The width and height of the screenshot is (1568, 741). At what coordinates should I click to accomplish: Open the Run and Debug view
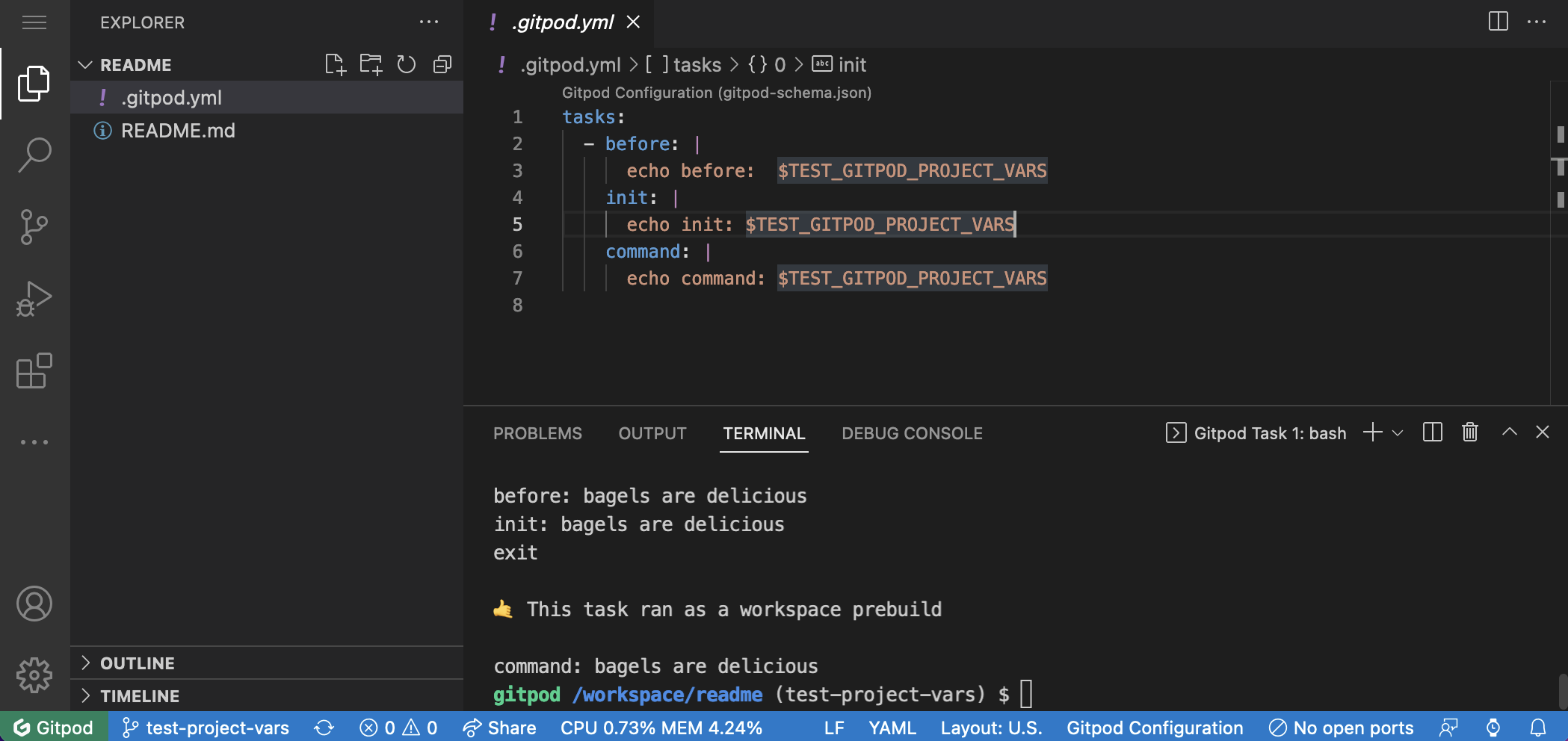pyautogui.click(x=34, y=298)
